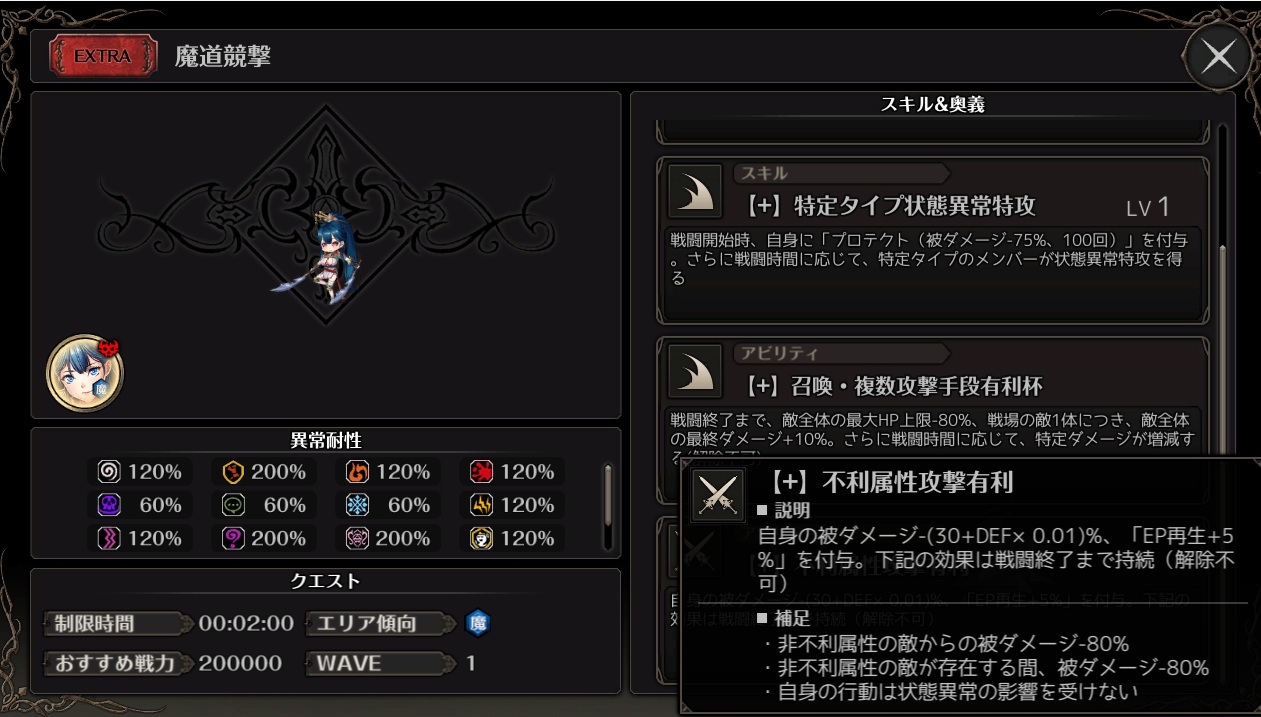Click the swirl resistance icon showing 120%
The width and height of the screenshot is (1261, 717).
click(109, 471)
